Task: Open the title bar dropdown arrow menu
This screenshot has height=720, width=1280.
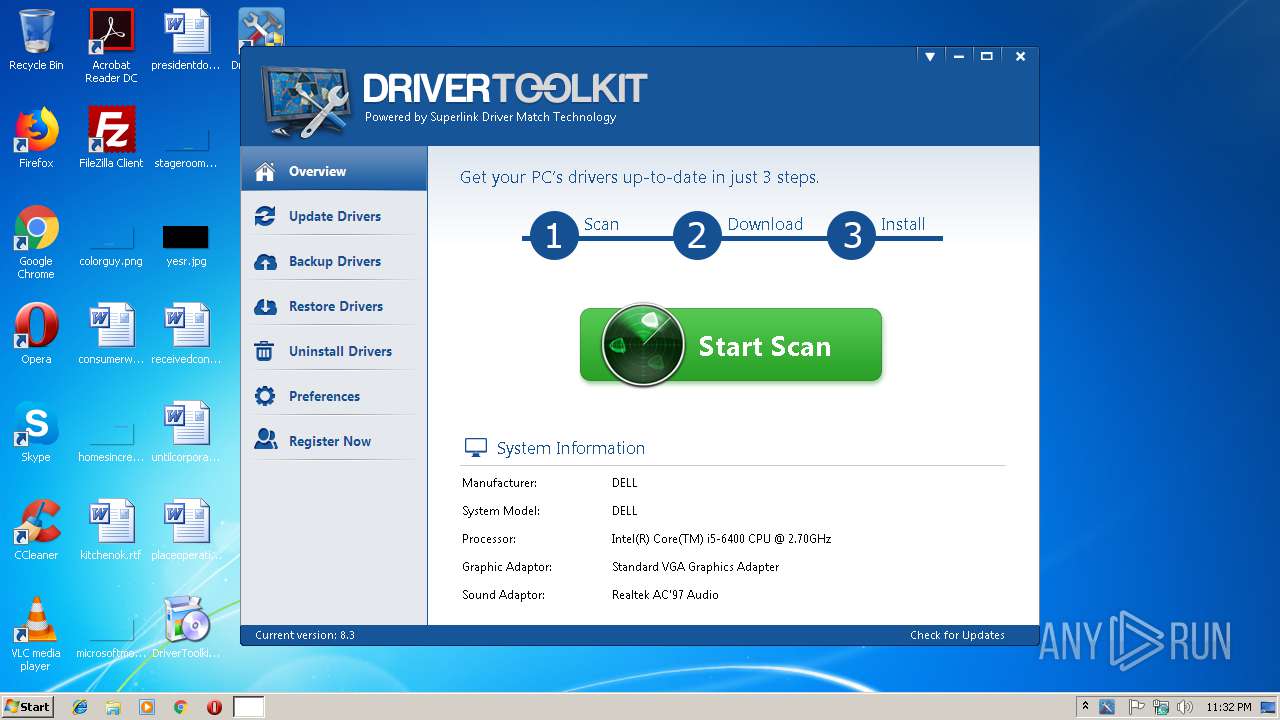Action: tap(929, 57)
